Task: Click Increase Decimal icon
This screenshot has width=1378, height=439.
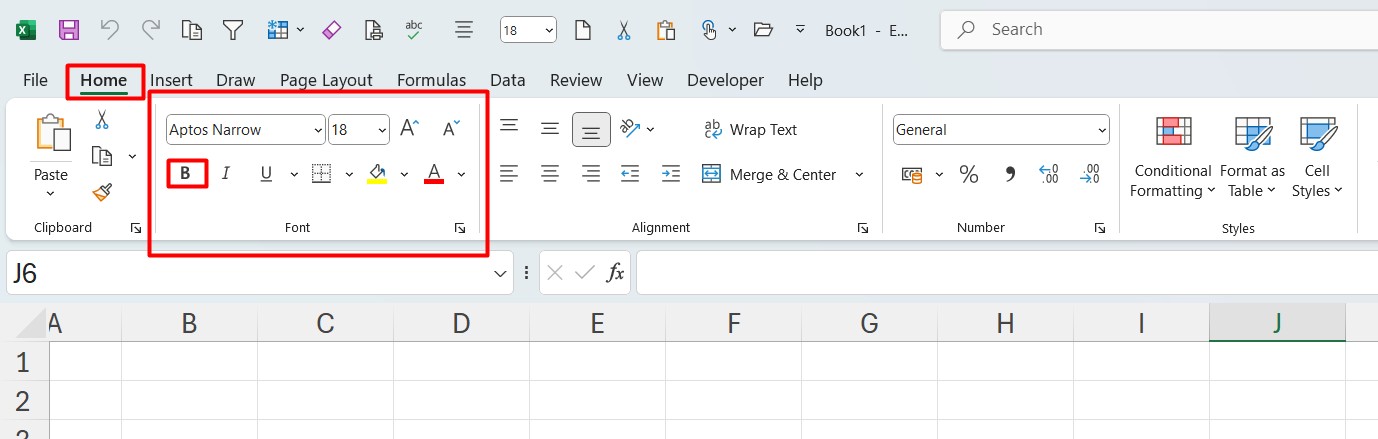Action: (x=1049, y=175)
